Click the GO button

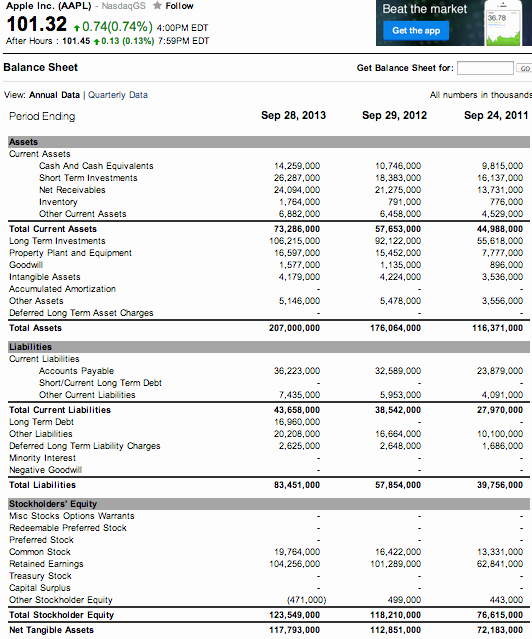(x=524, y=68)
